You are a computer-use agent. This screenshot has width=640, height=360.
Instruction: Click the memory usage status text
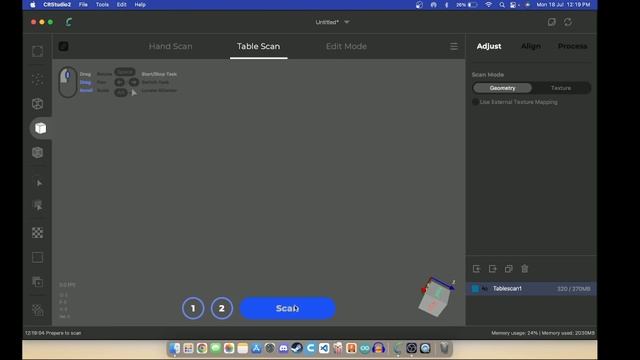pyautogui.click(x=542, y=333)
